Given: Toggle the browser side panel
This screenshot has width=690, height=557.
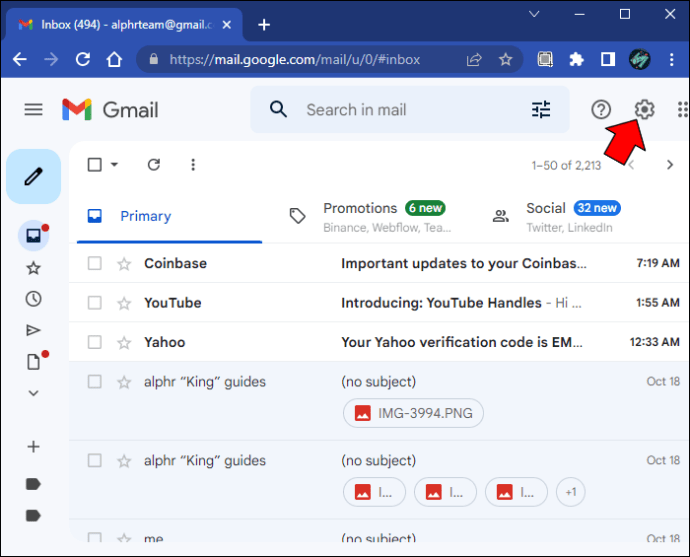Looking at the screenshot, I should pyautogui.click(x=608, y=59).
